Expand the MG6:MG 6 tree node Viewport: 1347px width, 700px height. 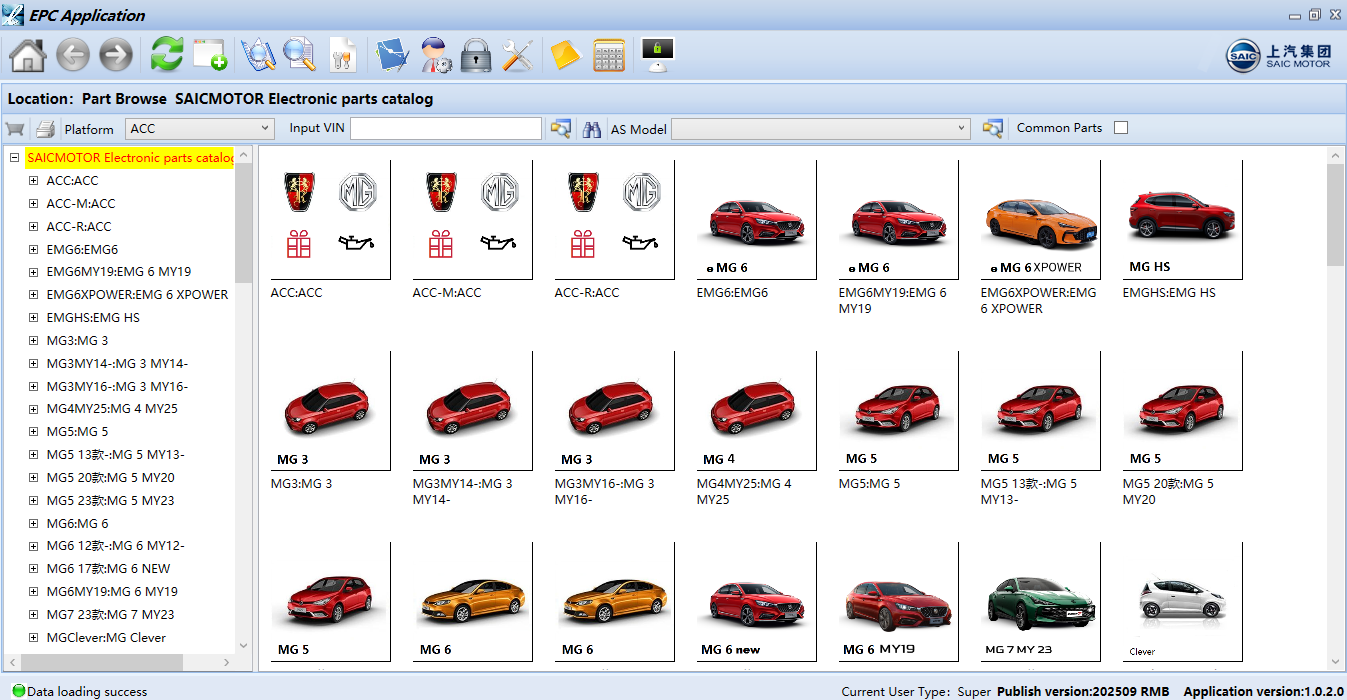click(x=33, y=523)
